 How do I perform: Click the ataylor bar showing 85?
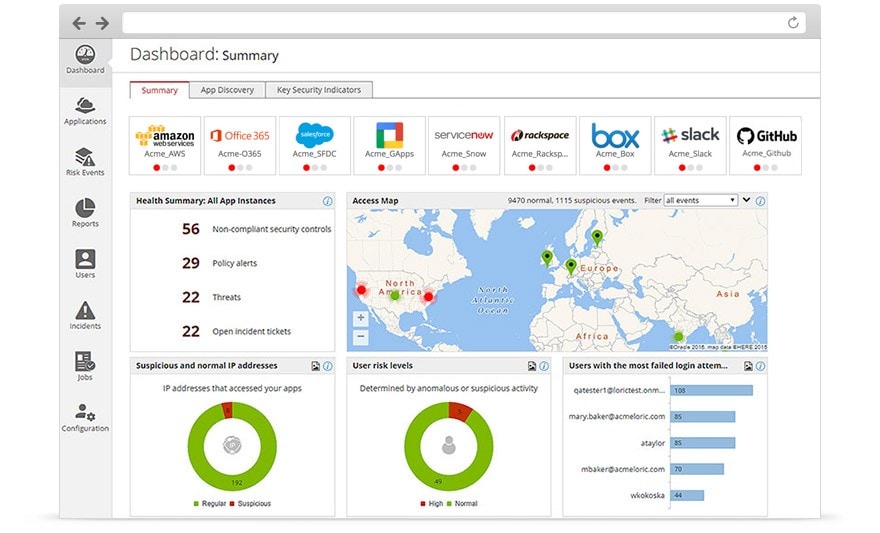coord(703,443)
